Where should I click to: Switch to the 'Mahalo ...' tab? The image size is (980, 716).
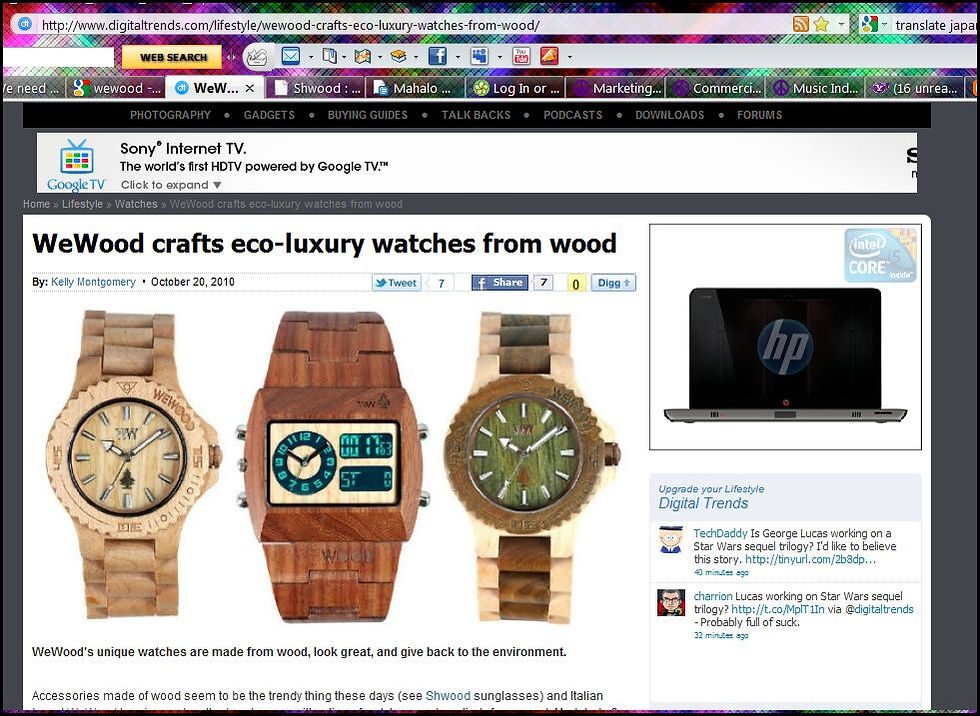tap(414, 88)
